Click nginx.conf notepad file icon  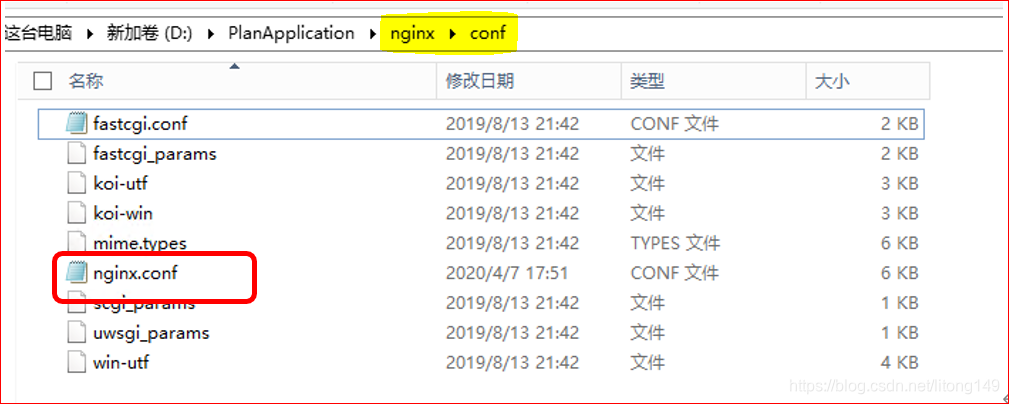coord(77,273)
